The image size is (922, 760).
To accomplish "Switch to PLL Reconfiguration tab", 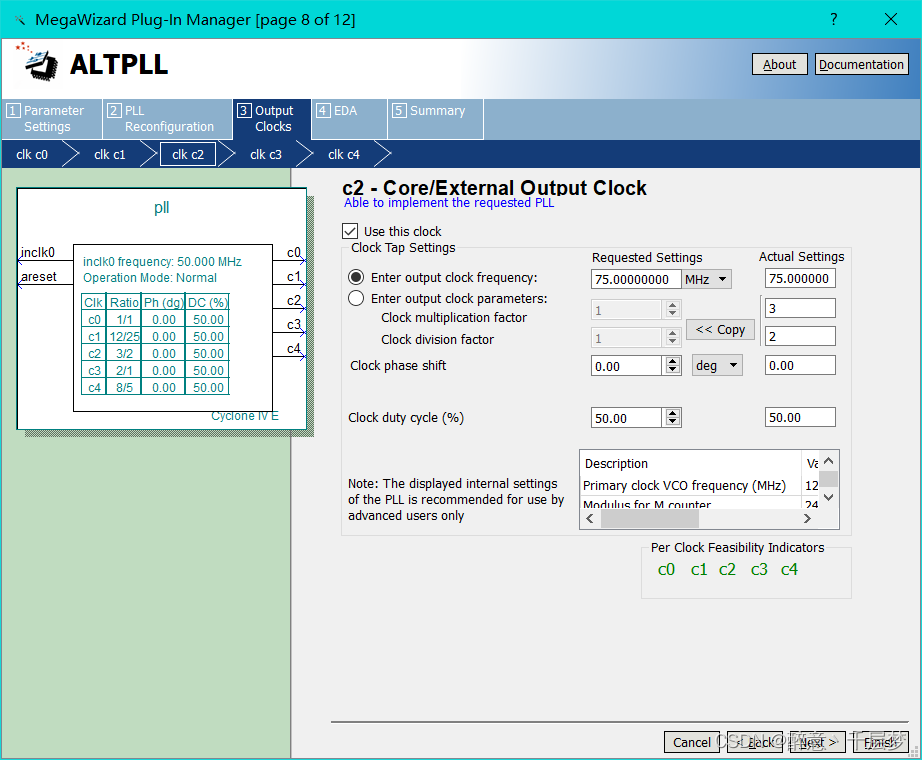I will point(168,118).
